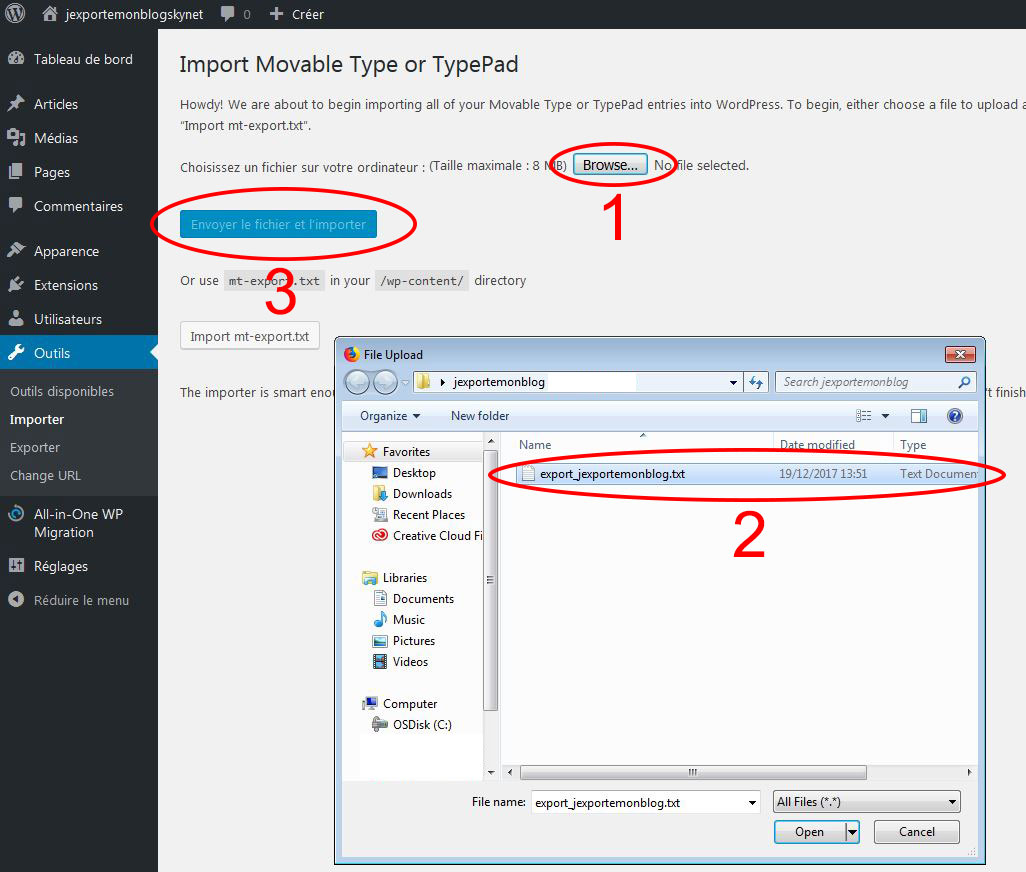1026x872 pixels.
Task: Click New folder in the dialog toolbar
Action: pos(480,415)
